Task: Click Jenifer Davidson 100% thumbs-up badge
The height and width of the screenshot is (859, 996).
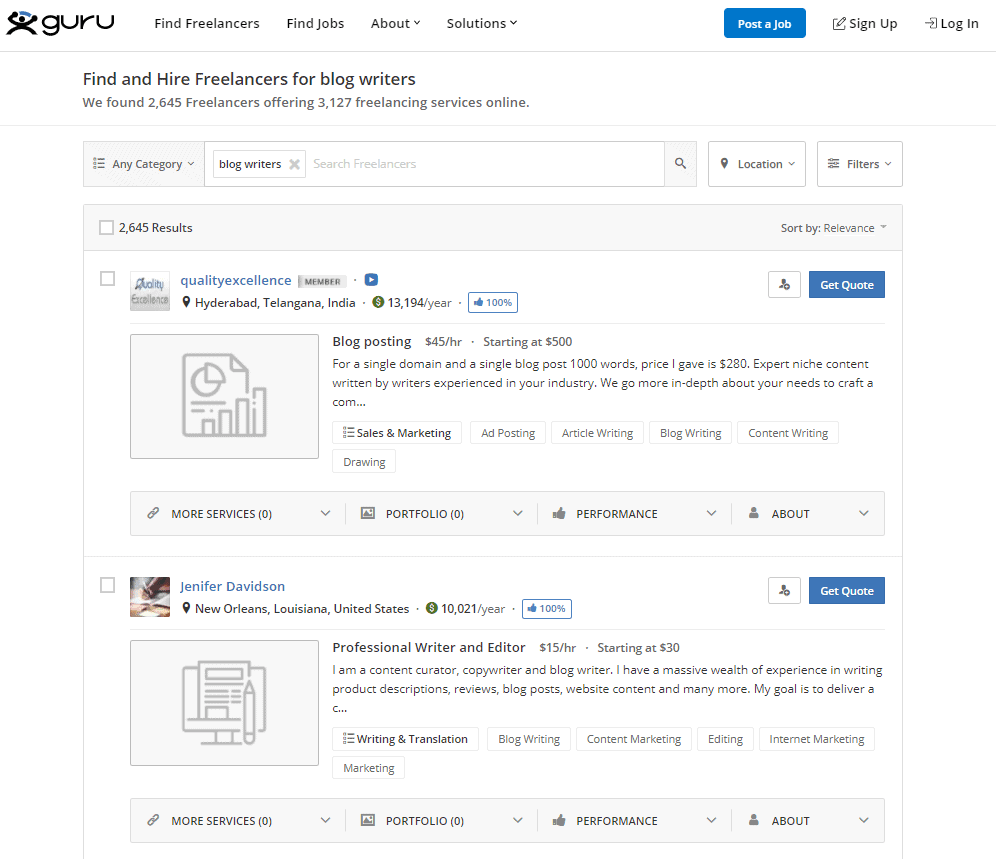Action: tap(547, 609)
